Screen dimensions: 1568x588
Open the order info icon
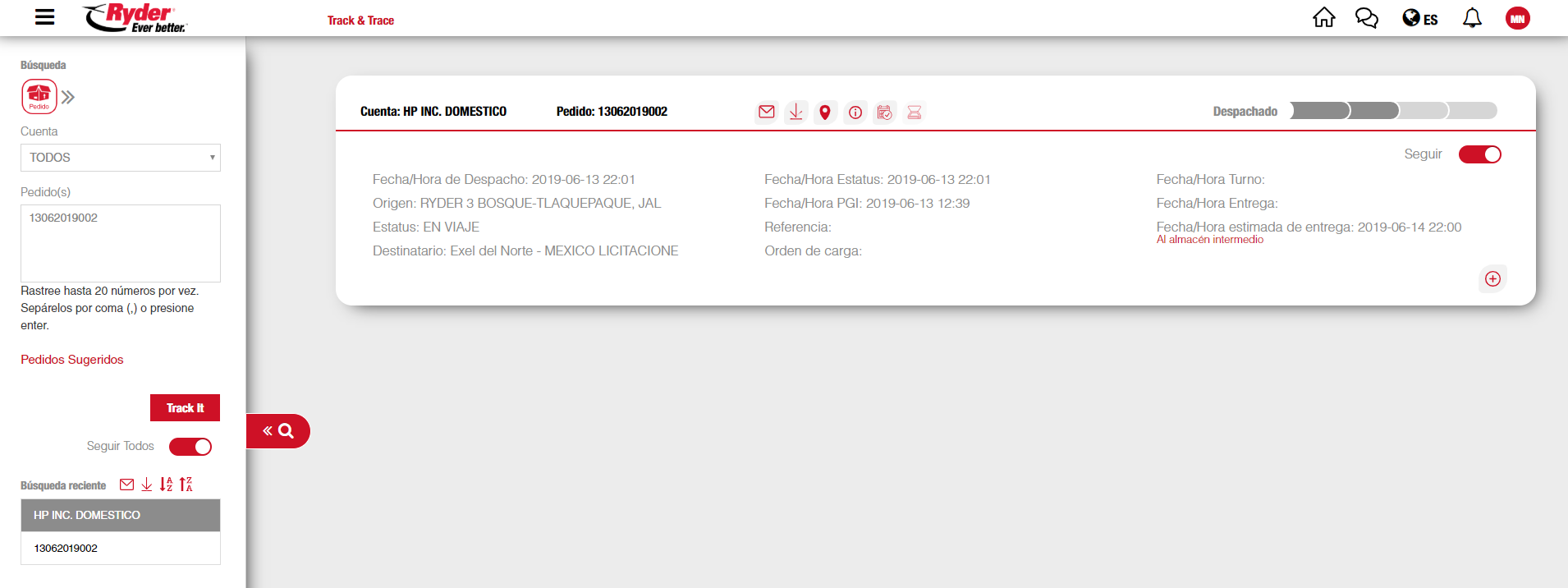coord(855,113)
